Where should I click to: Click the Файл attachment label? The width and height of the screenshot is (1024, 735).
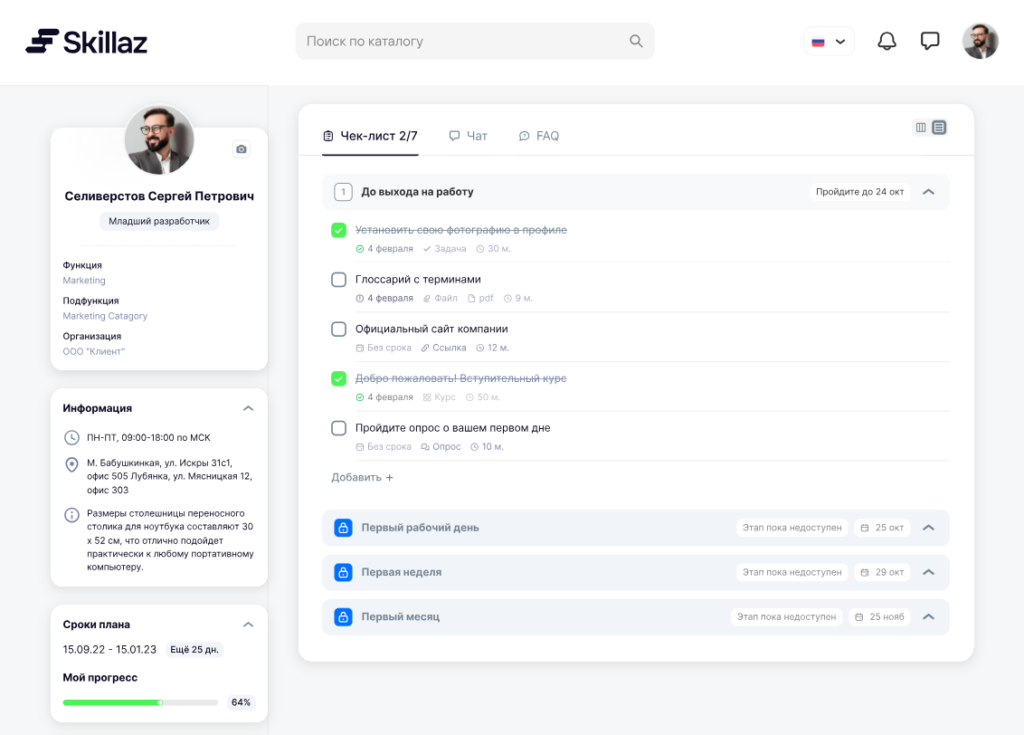pos(440,298)
